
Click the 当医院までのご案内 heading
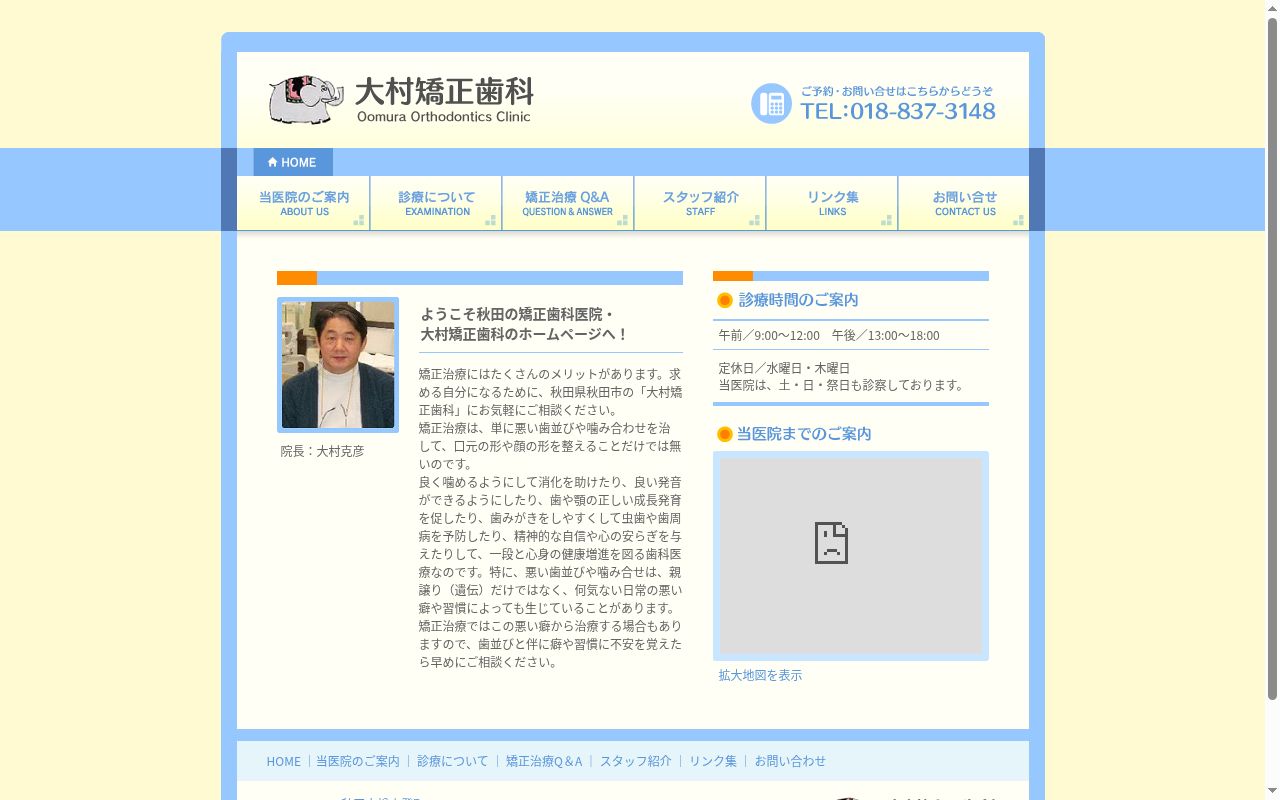coord(804,434)
